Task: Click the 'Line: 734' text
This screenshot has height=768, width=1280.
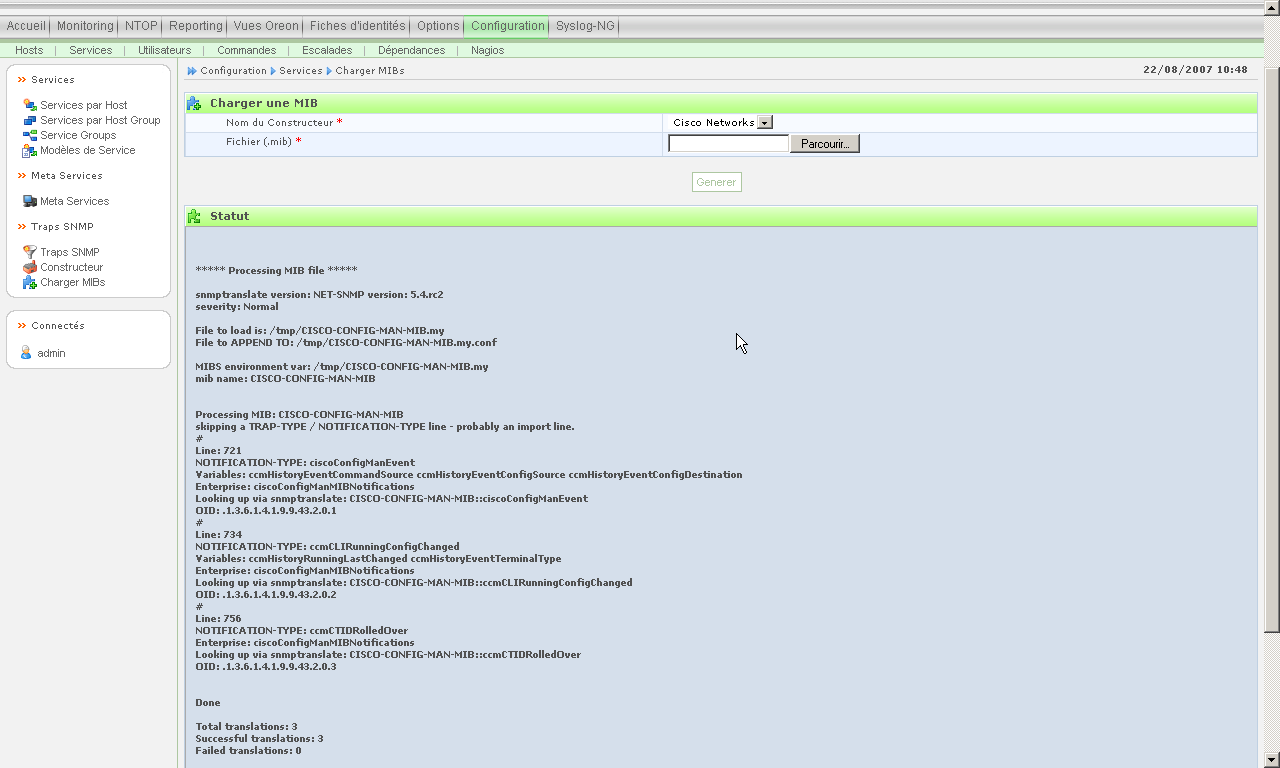Action: [218, 535]
